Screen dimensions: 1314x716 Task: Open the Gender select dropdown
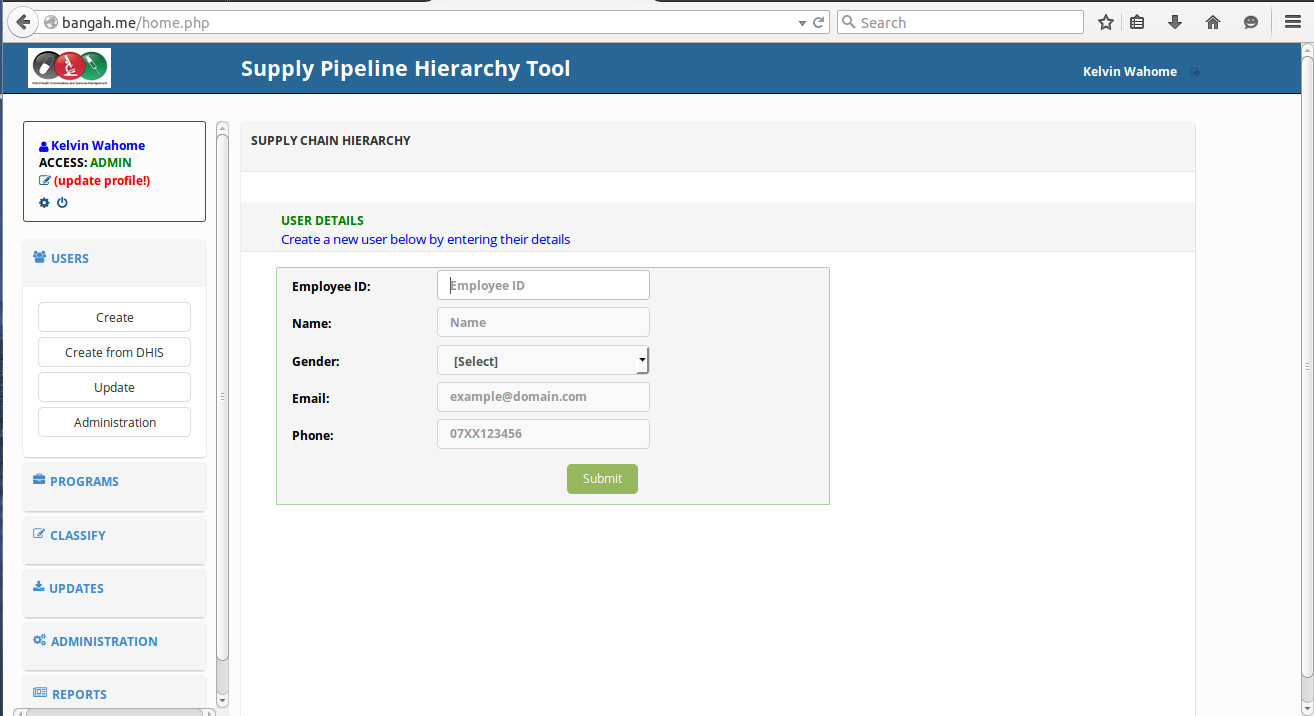click(543, 360)
